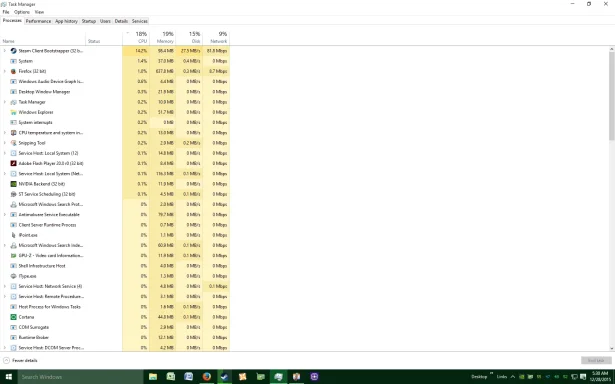Open the View menu
The height and width of the screenshot is (384, 615).
click(39, 12)
